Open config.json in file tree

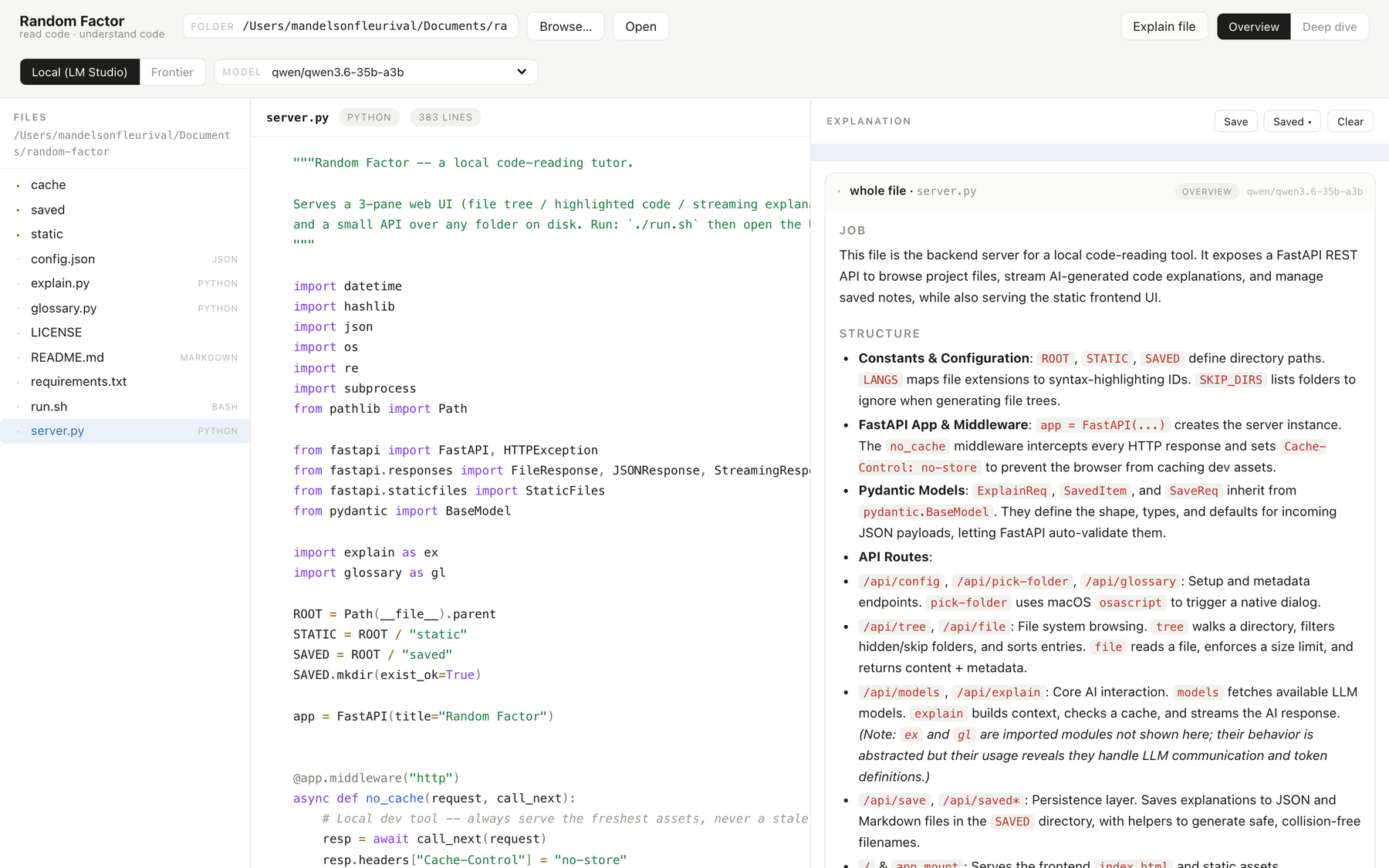pos(125,259)
